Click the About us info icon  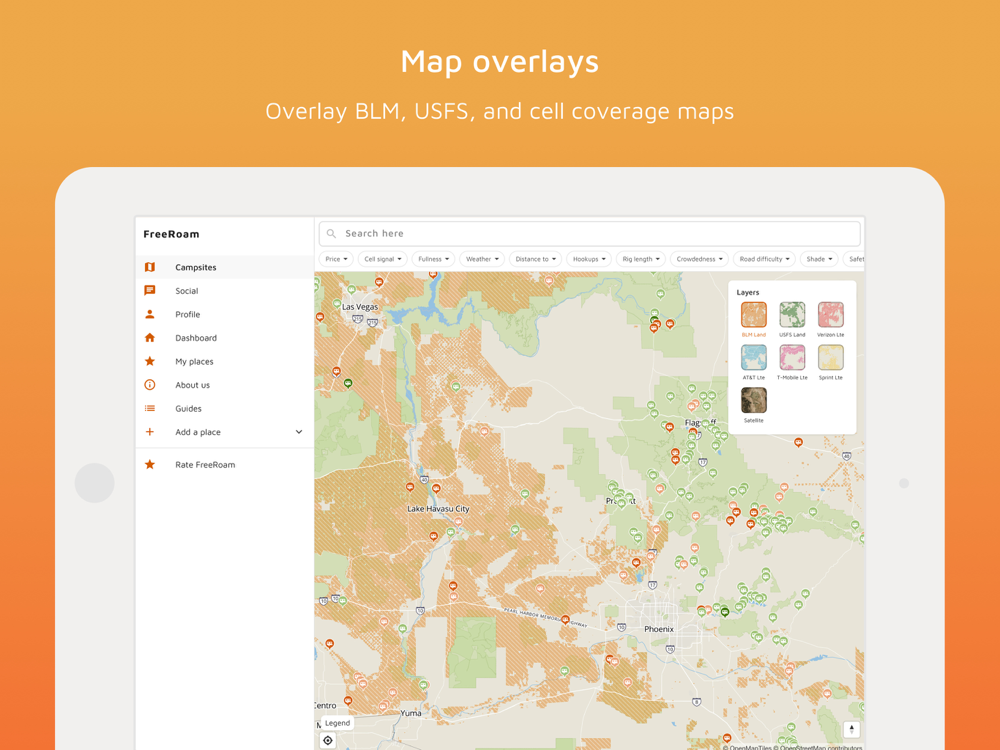point(150,385)
